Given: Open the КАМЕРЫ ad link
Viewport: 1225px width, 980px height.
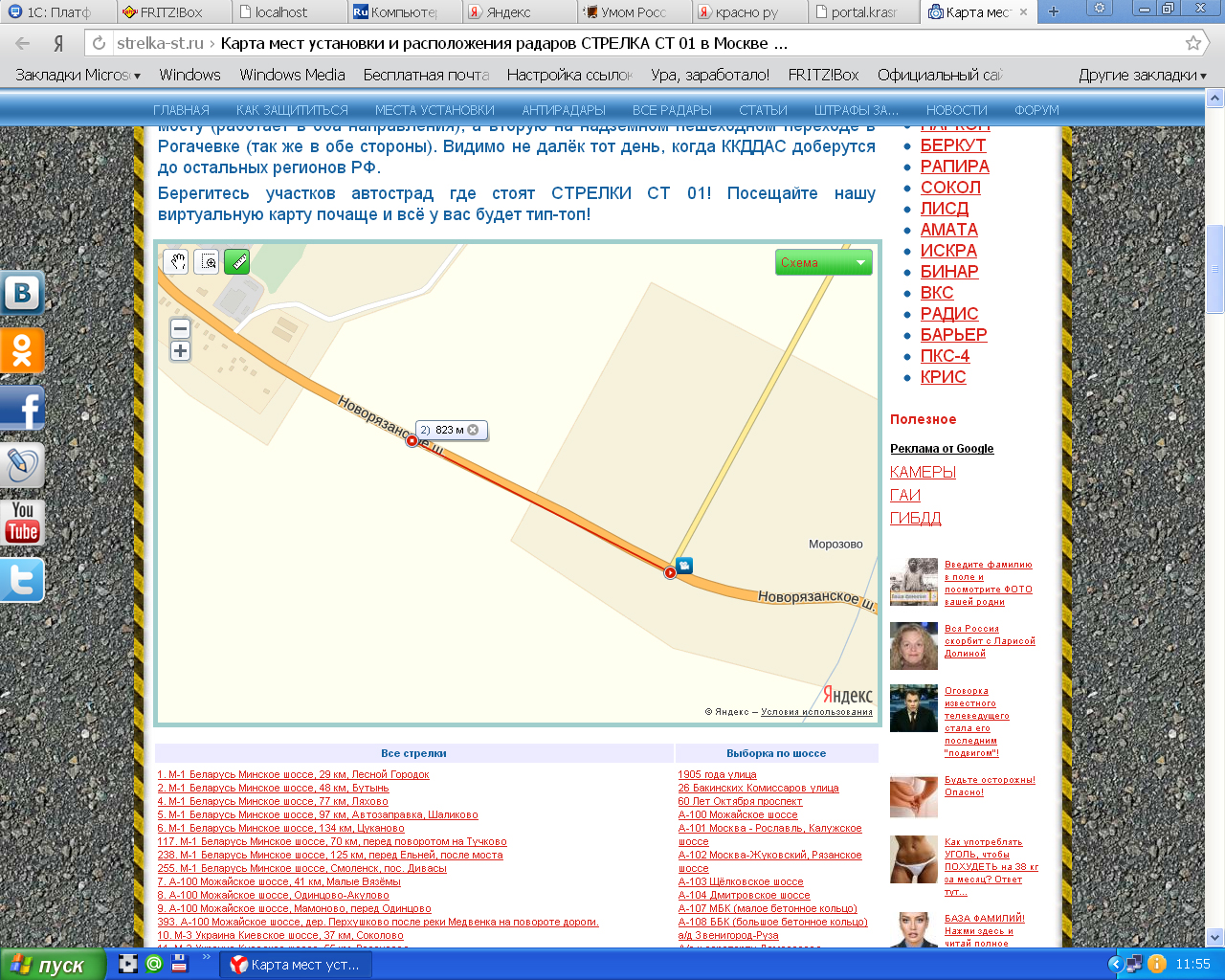Looking at the screenshot, I should [x=923, y=472].
